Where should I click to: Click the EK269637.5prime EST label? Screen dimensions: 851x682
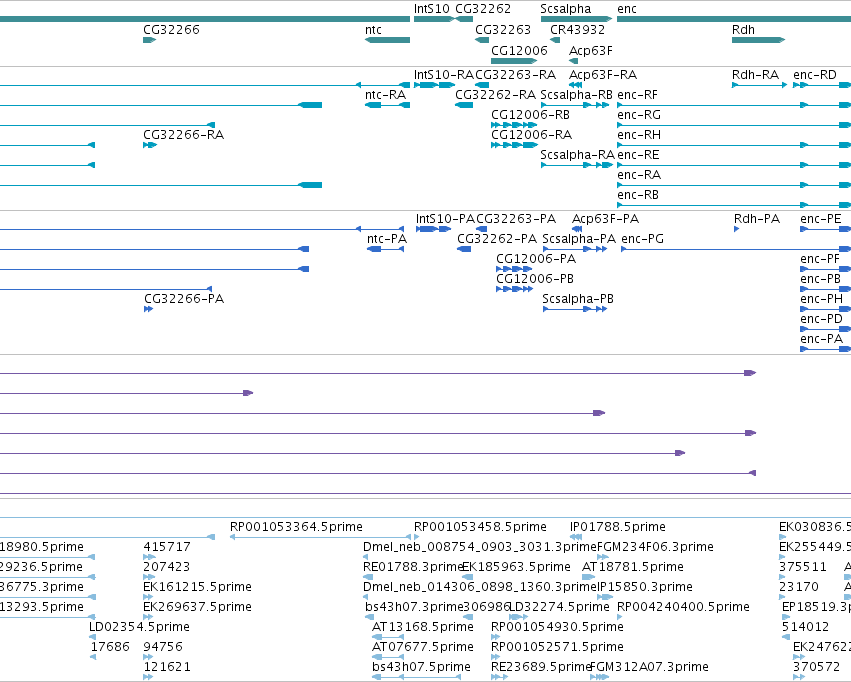tap(197, 607)
